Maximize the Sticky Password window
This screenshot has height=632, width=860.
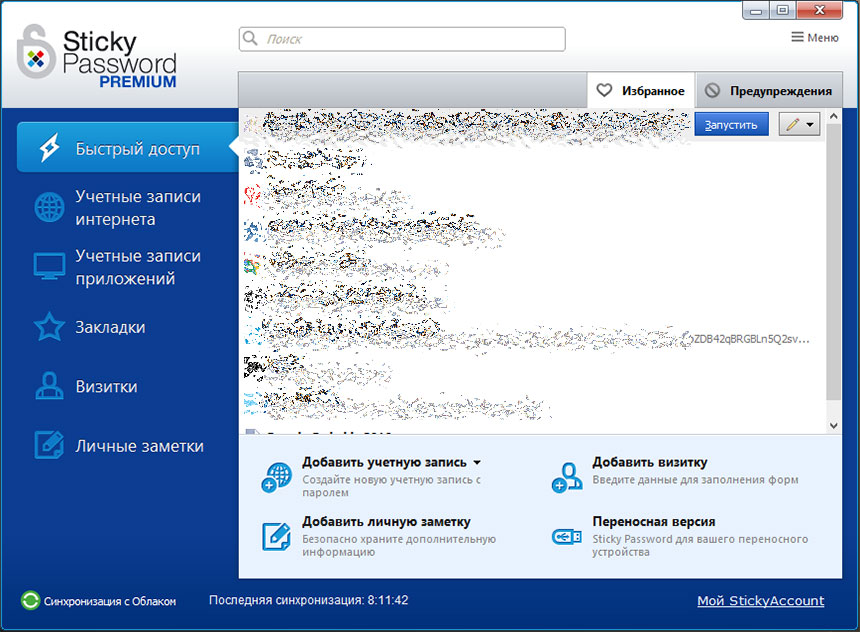point(783,10)
